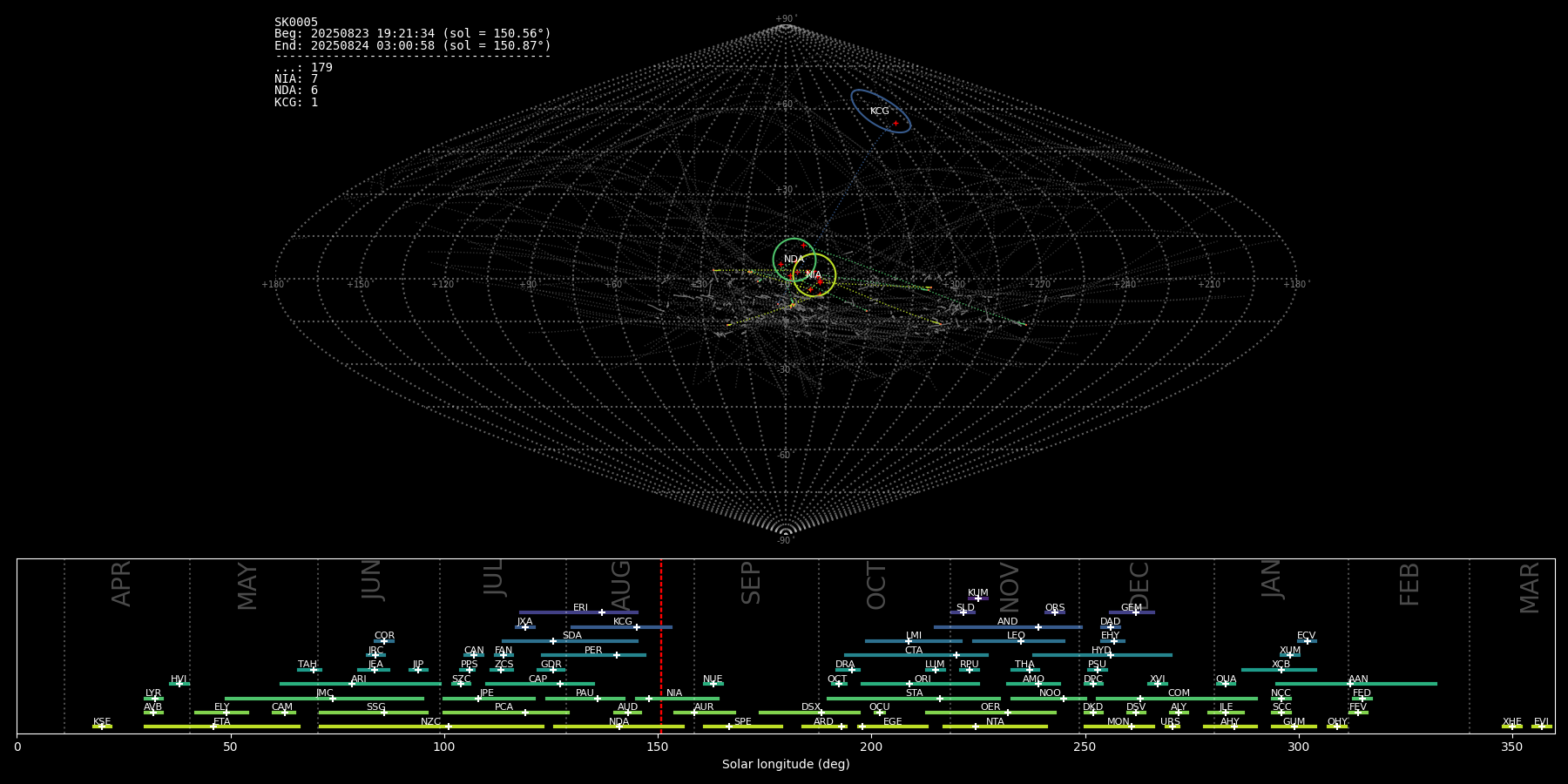
Task: Click the 300 tick on solar longitude axis
Action: 1298,747
